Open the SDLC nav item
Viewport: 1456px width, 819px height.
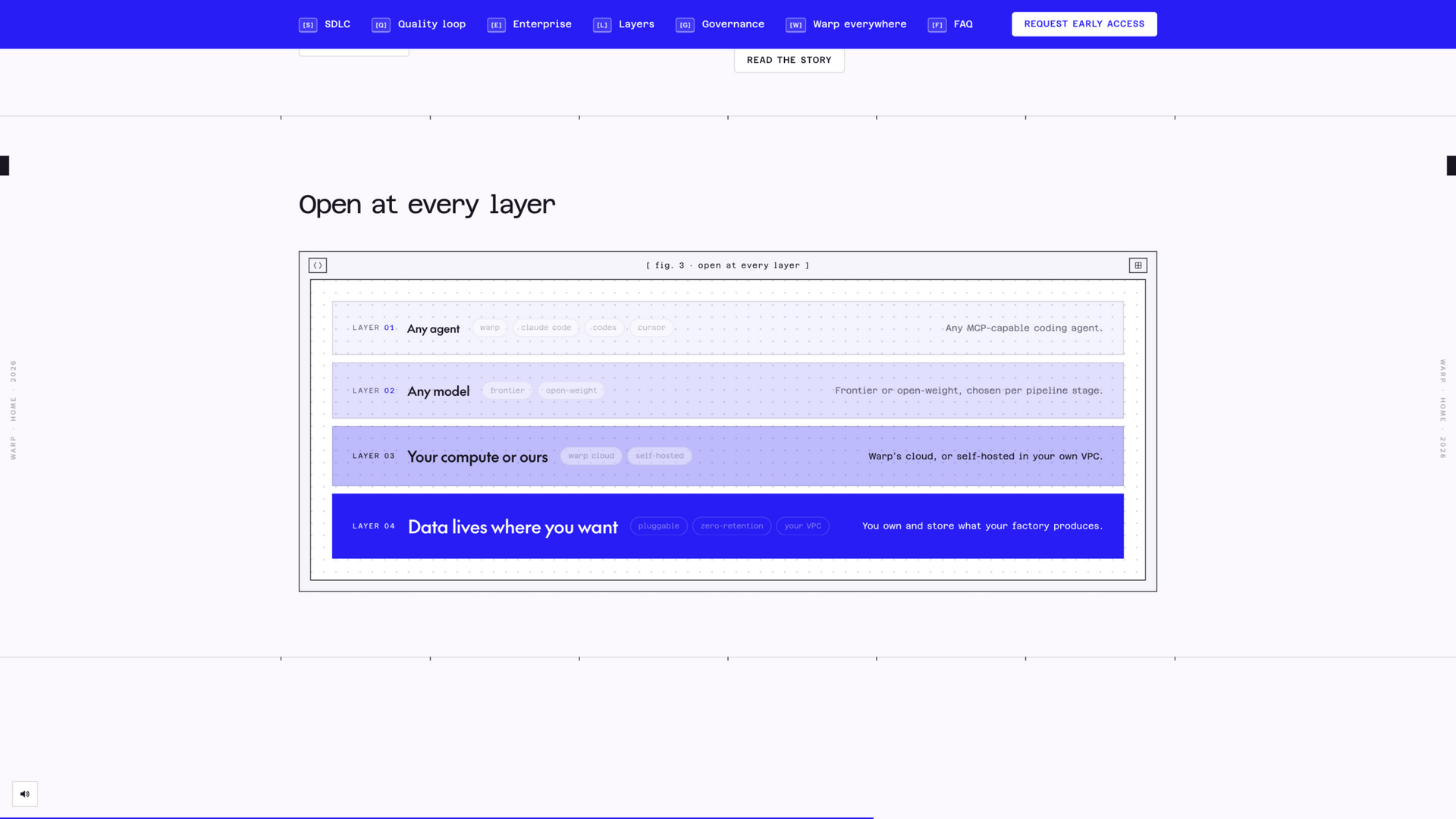(325, 24)
